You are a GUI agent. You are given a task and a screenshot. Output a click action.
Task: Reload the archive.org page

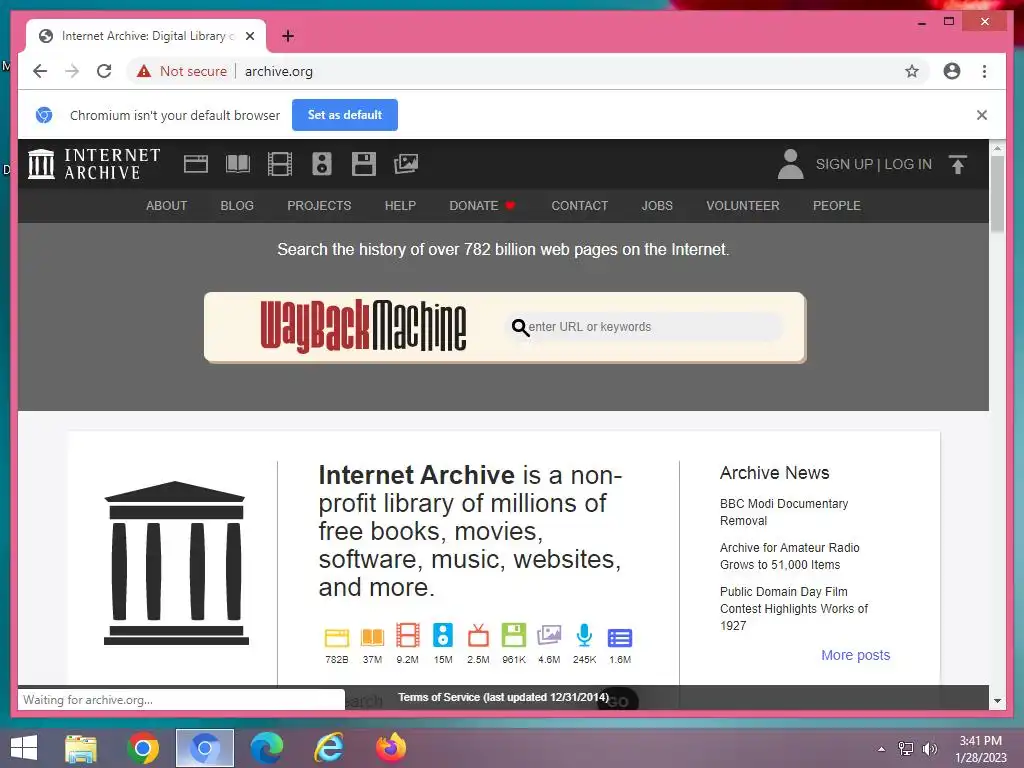point(104,71)
